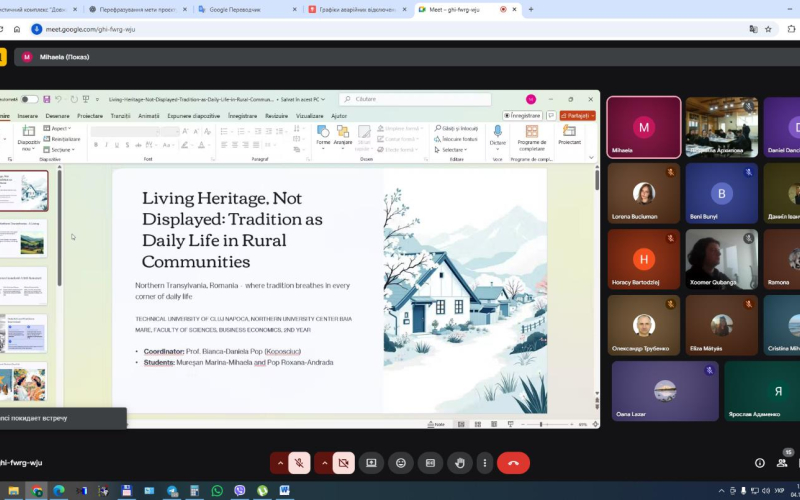Viewport: 800px width, 500px height.
Task: Click the Partajați share button
Action: coord(577,115)
